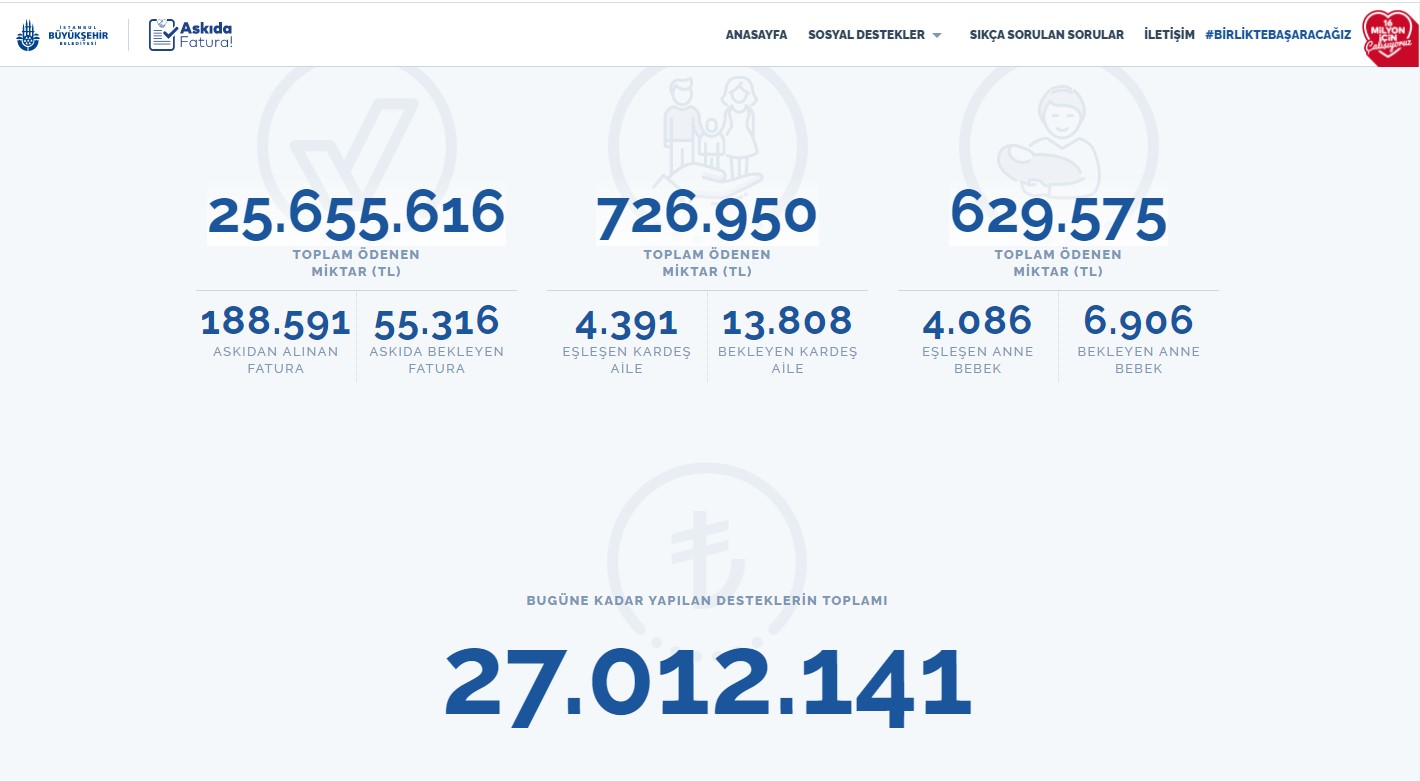Click the #BirlikteBaşaracağız hashtag link
1420x781 pixels.
click(x=1278, y=35)
